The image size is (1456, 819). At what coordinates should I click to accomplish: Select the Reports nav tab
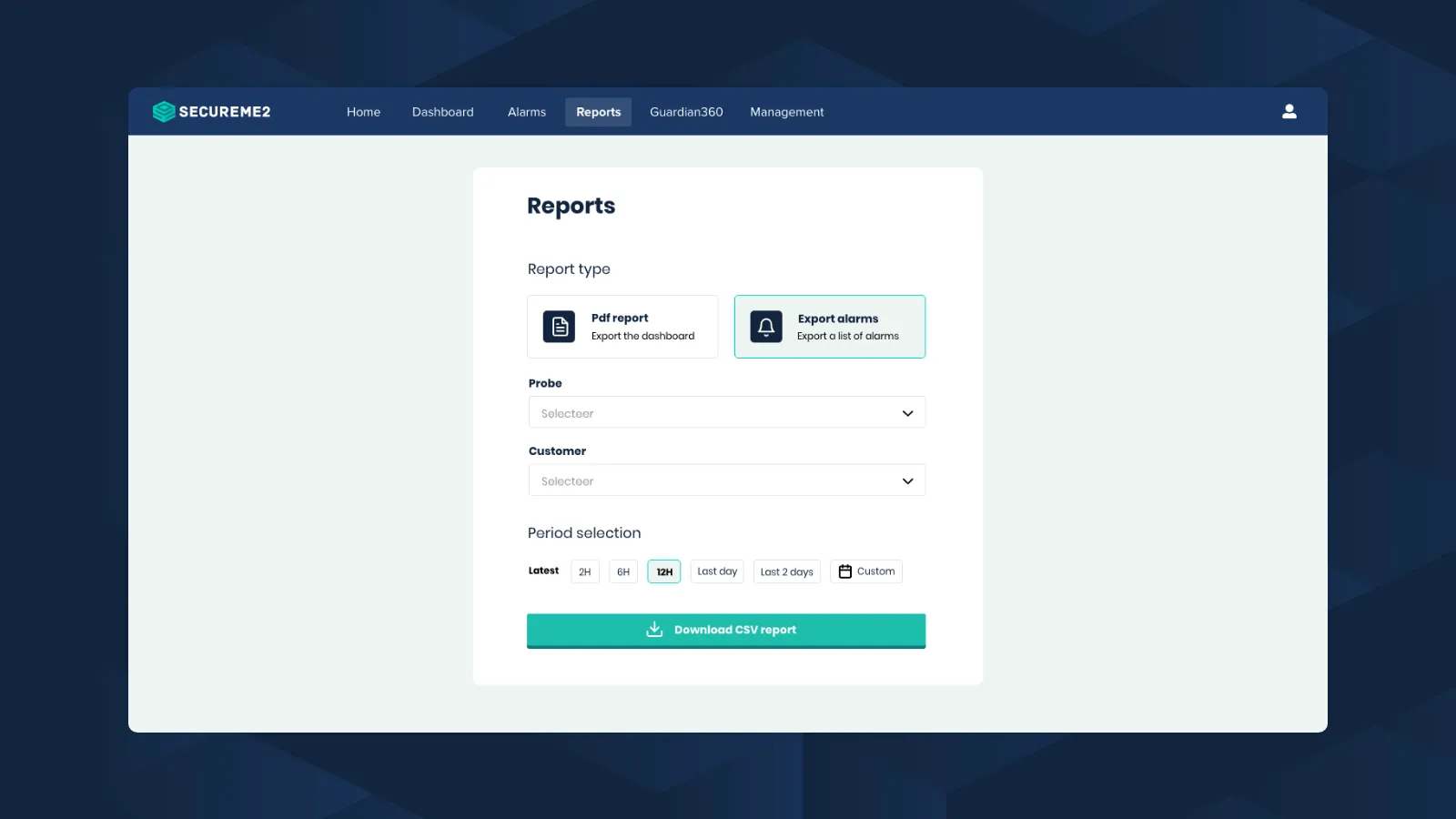[x=599, y=112]
